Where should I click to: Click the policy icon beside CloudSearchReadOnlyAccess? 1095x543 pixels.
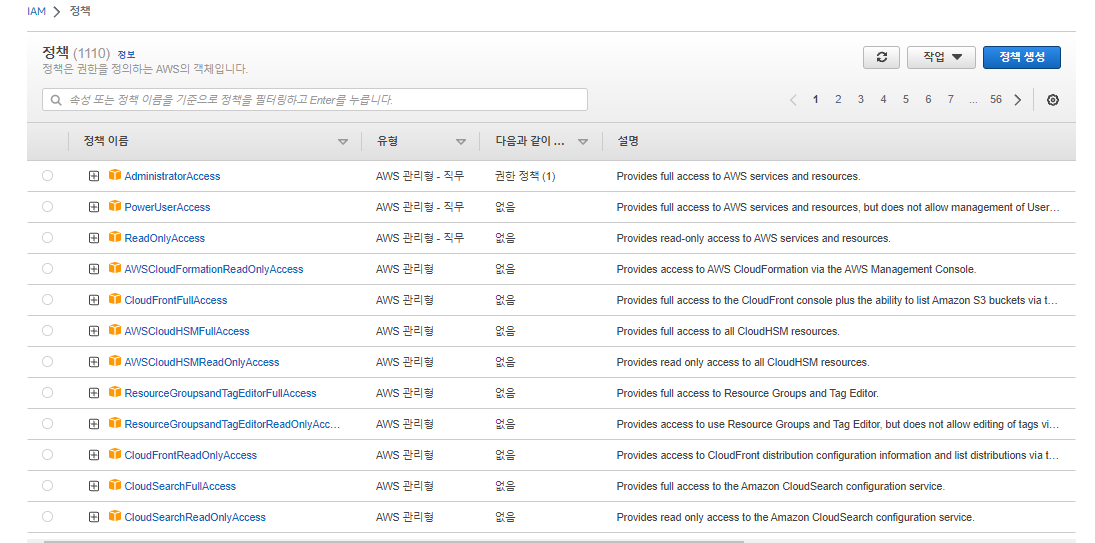[115, 516]
